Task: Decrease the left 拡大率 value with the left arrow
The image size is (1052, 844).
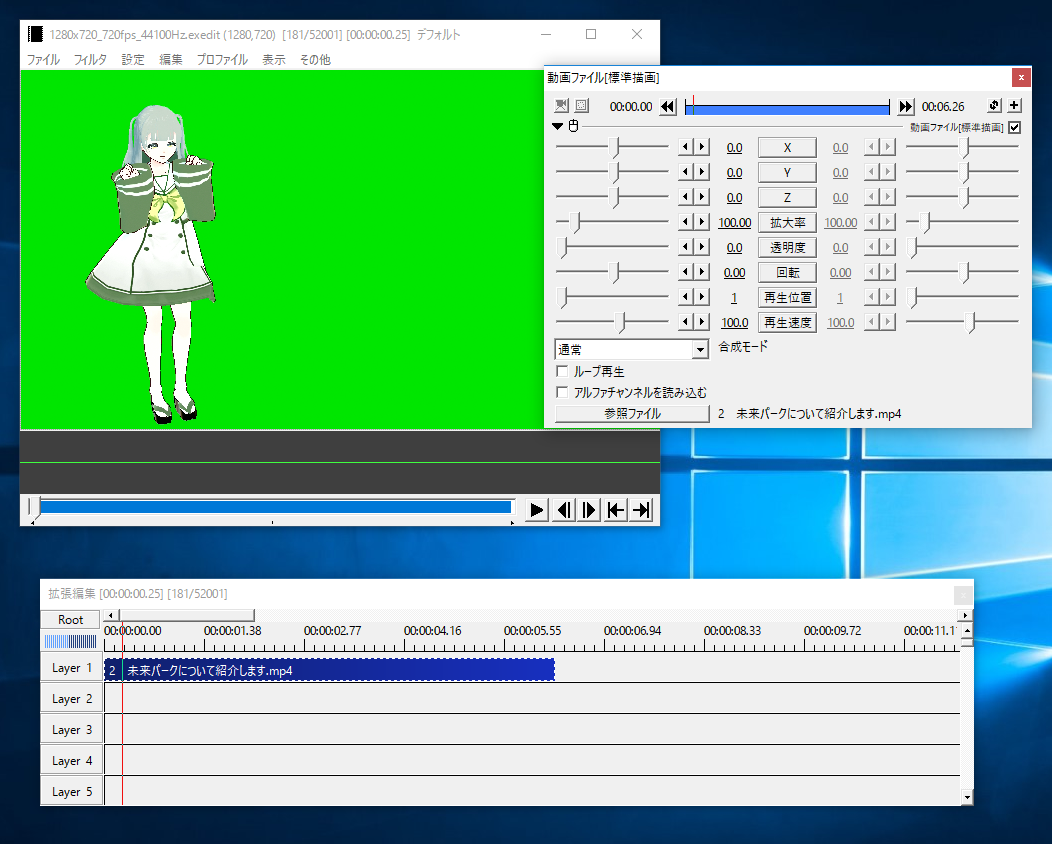Action: point(685,221)
